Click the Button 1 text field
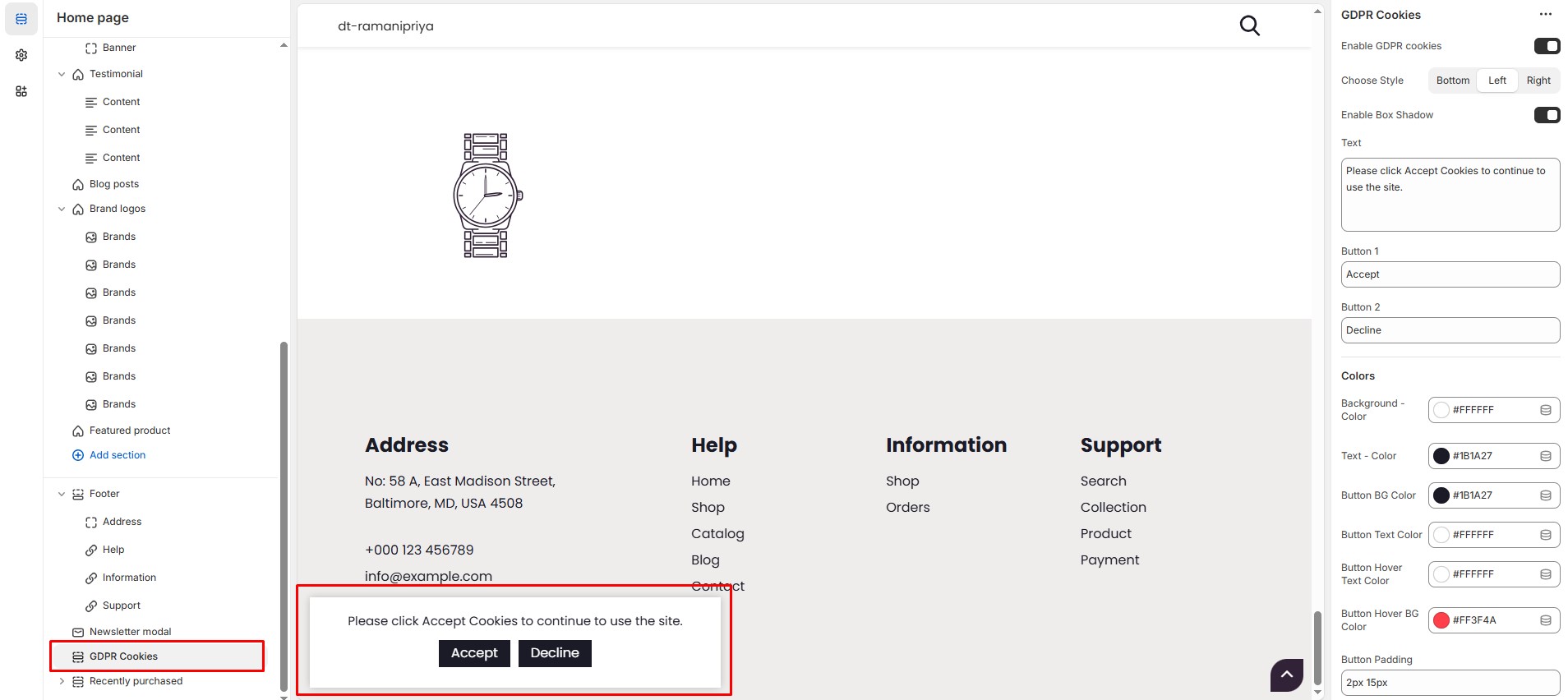1568x700 pixels. [1450, 274]
